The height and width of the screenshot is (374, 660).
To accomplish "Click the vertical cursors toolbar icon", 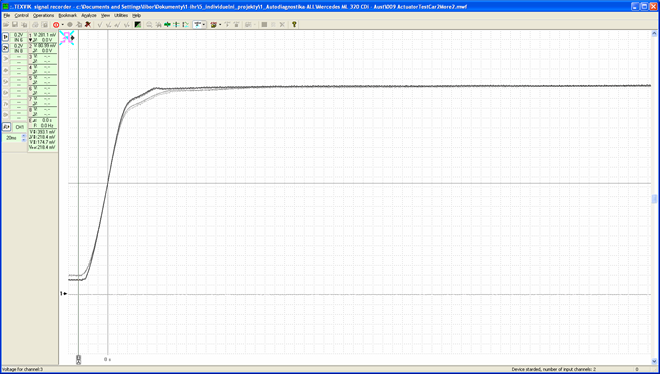I will (176, 25).
